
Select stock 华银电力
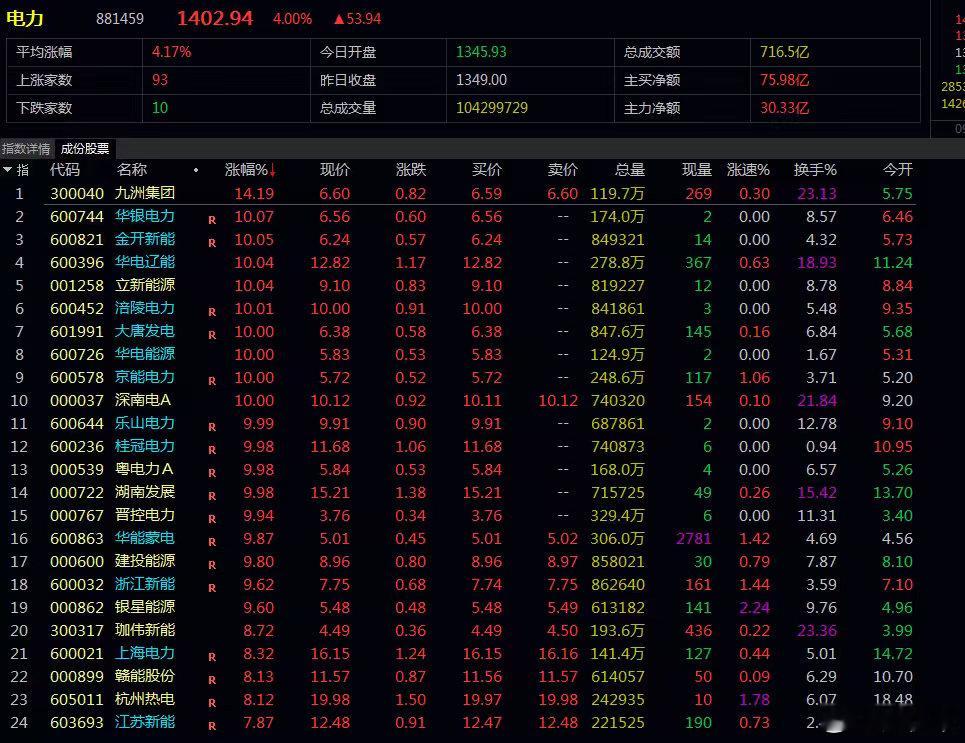145,216
